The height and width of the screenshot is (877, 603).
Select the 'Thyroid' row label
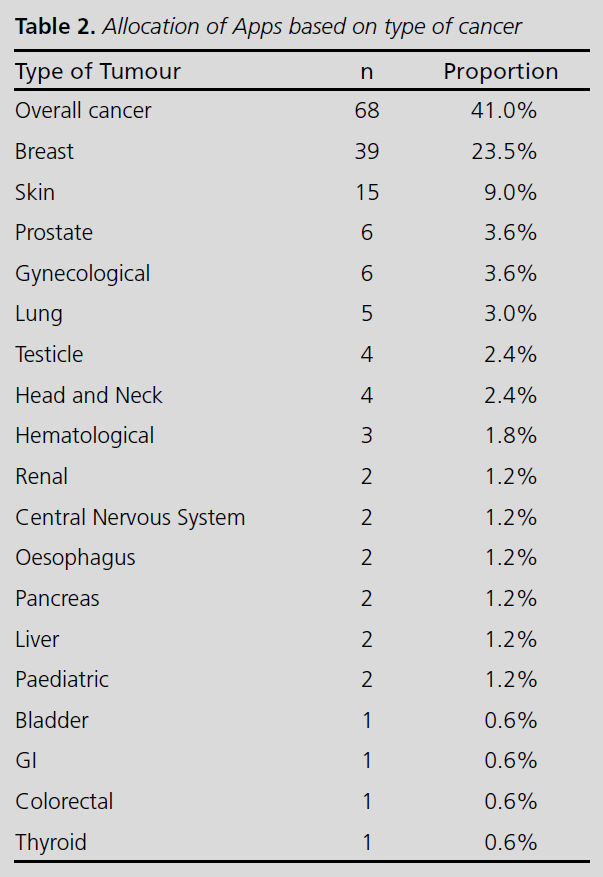click(51, 842)
